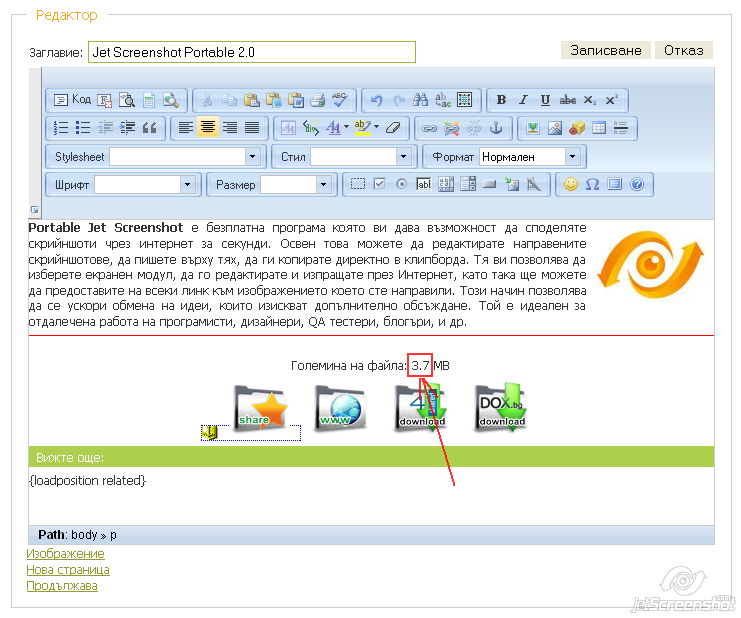741x618 pixels.
Task: Click the Select All icon
Action: pos(465,100)
